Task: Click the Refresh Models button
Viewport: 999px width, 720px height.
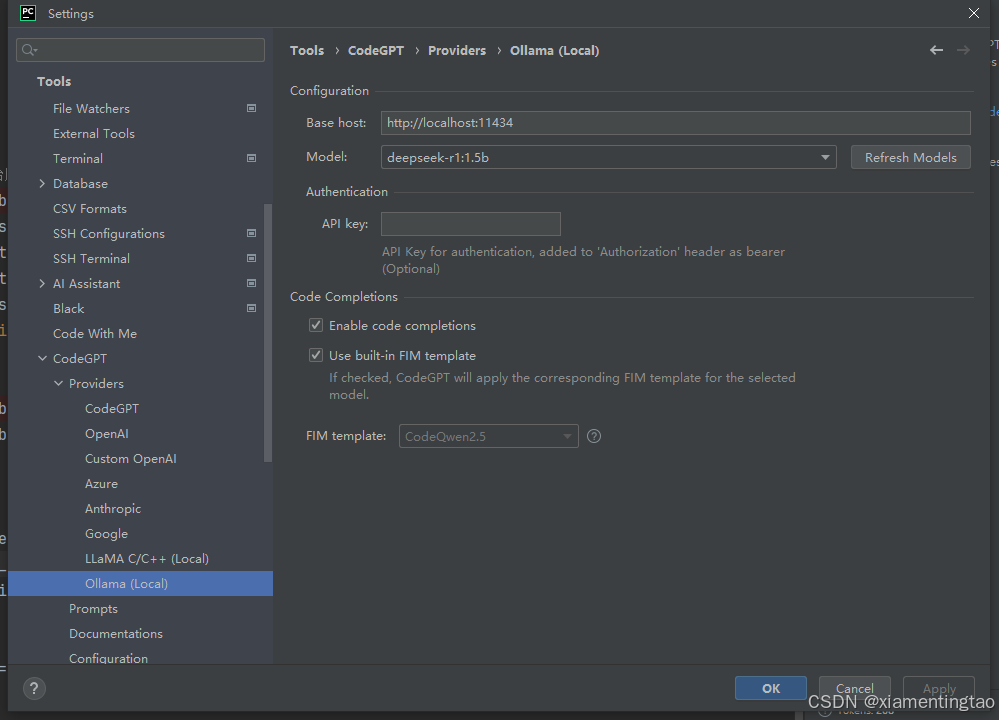Action: (x=910, y=157)
